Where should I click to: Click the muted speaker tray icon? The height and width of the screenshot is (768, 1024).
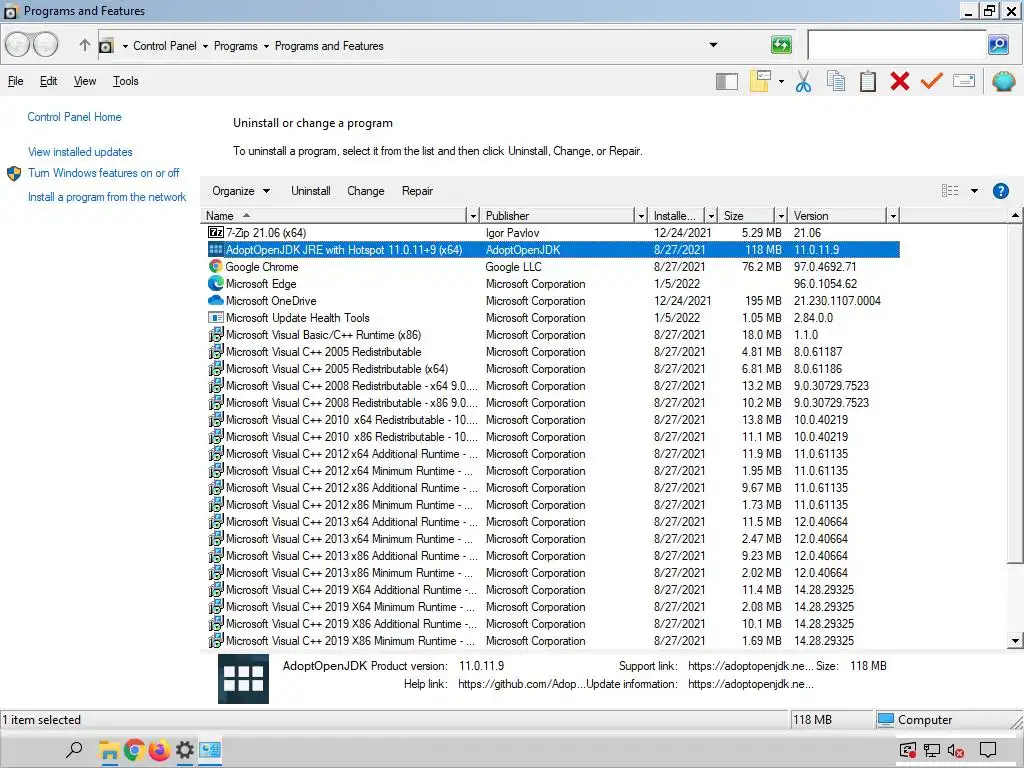(956, 751)
